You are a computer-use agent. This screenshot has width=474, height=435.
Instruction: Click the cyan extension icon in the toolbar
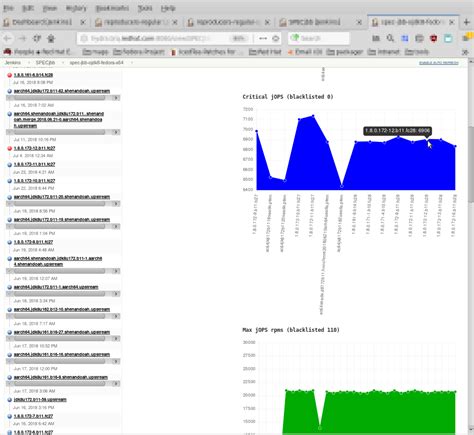(x=448, y=38)
